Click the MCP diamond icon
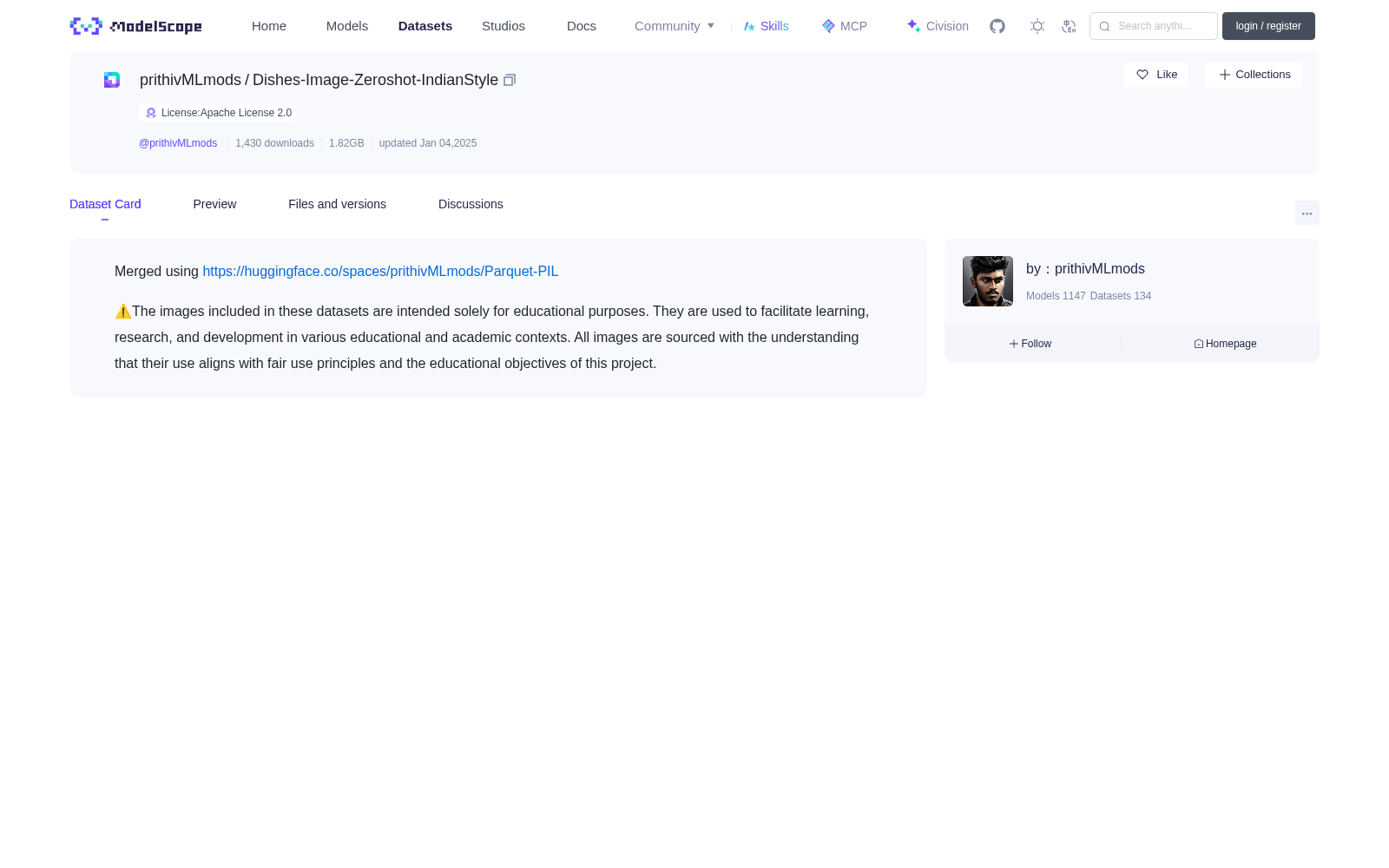Screen dimensions: 1389x868 tap(828, 26)
